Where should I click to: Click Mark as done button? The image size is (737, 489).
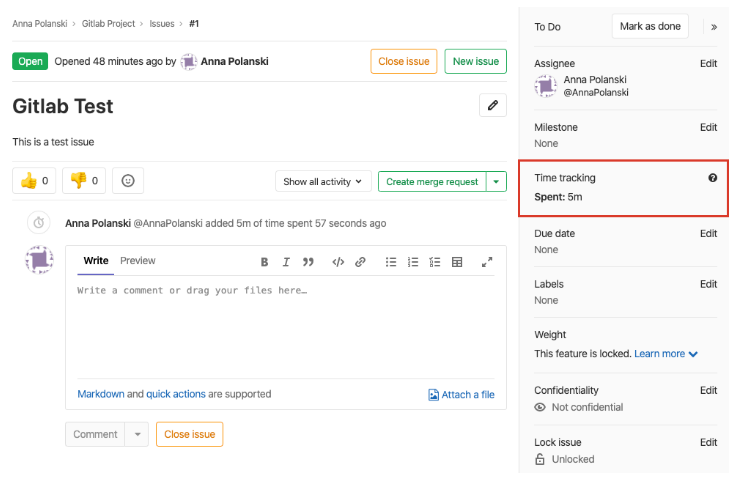(x=650, y=27)
